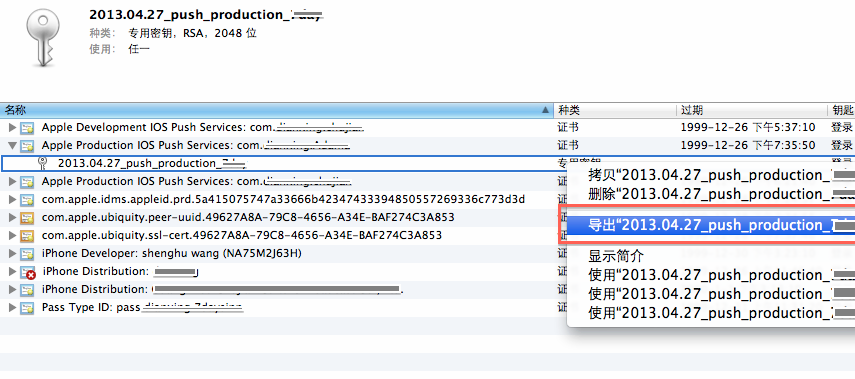Click expiry date 1999-12-26 下午5:37:10
855x379 pixels.
748,128
